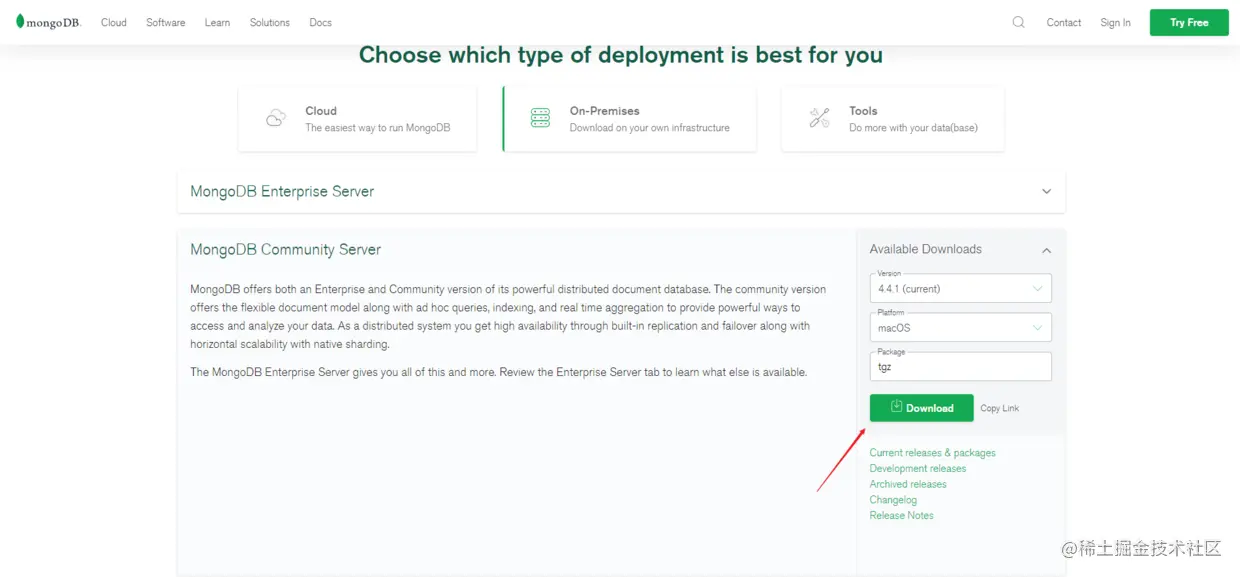
Task: Open the Docs navigation menu
Action: pyautogui.click(x=320, y=22)
